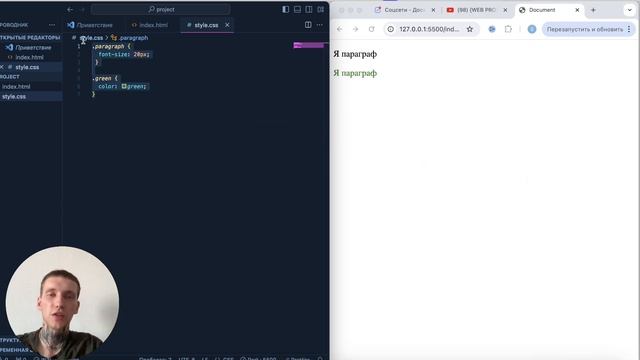Screen dimensions: 640x360
Task: Click the blue extension icon in browser toolbar
Action: pyautogui.click(x=492, y=29)
